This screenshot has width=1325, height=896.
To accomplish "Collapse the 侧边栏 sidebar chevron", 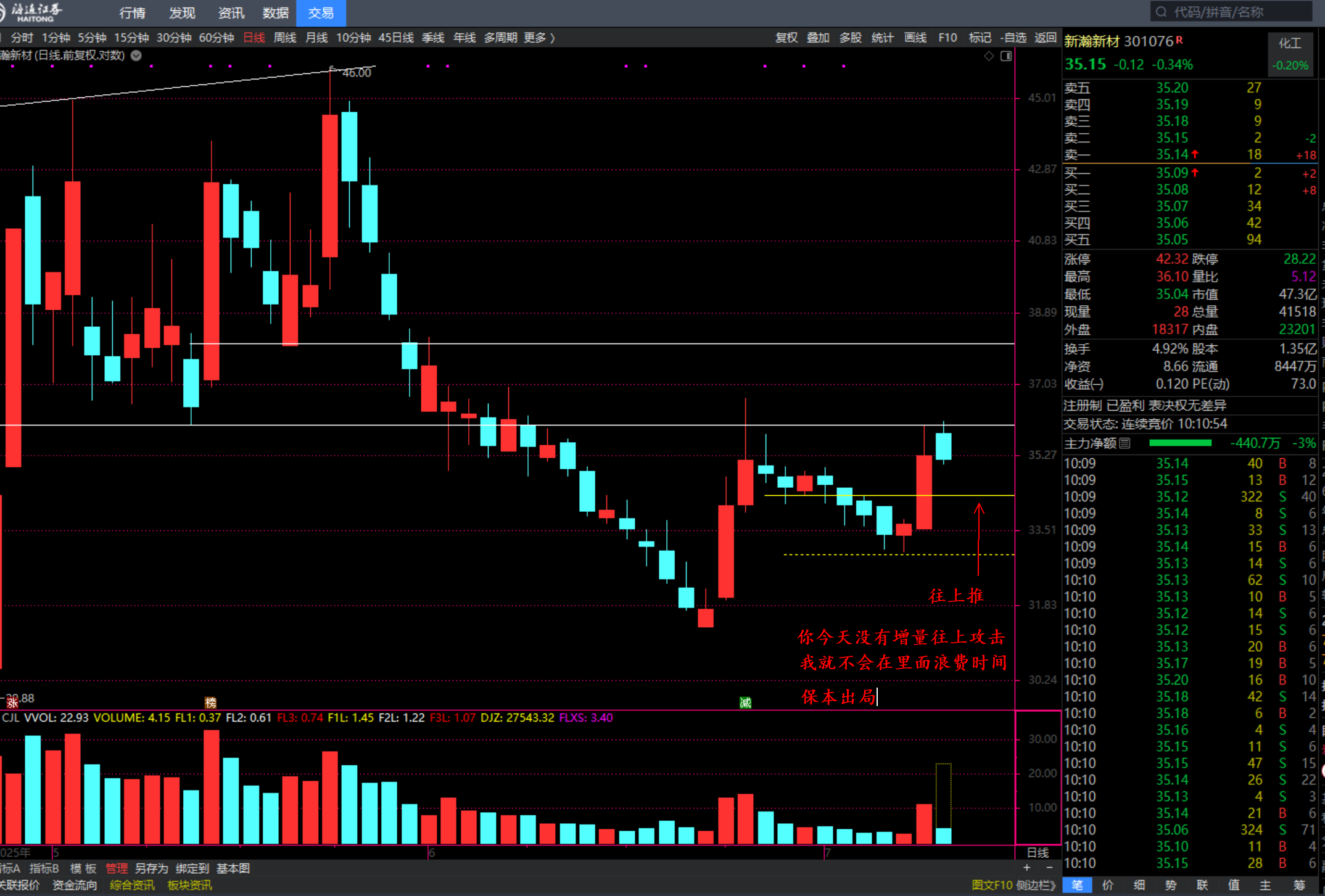I will click(1052, 885).
